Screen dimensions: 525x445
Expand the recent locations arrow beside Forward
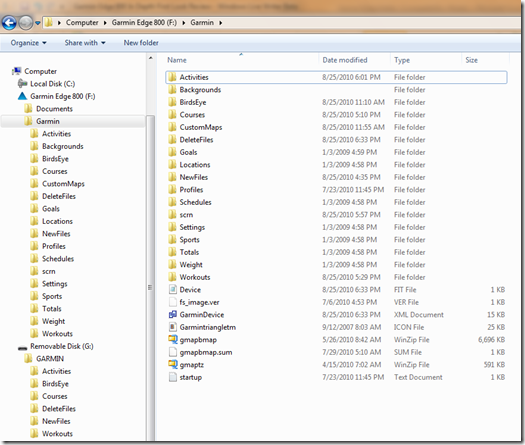[38, 23]
